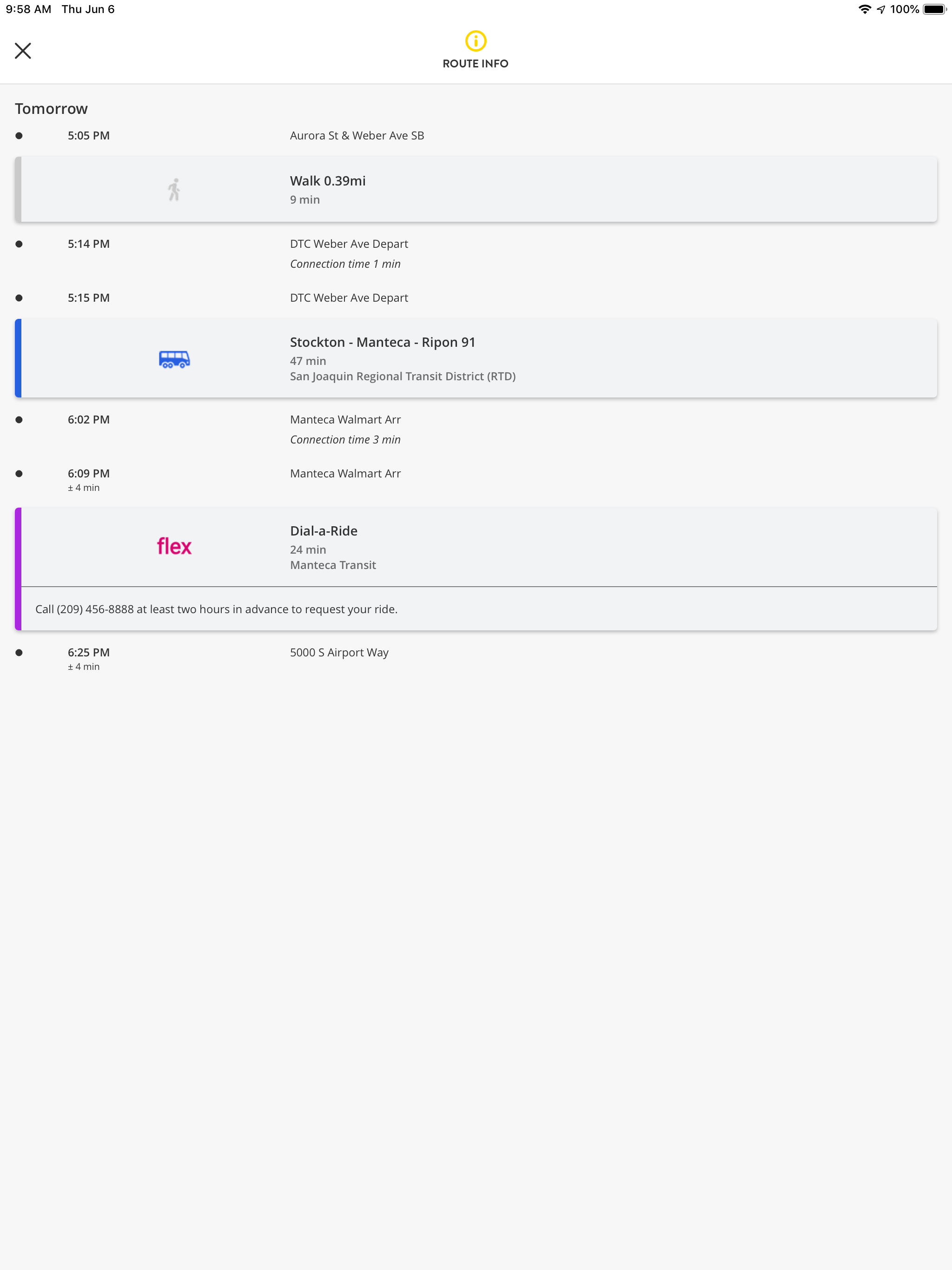Expand the Dial-a-Ride segment details

[x=476, y=546]
